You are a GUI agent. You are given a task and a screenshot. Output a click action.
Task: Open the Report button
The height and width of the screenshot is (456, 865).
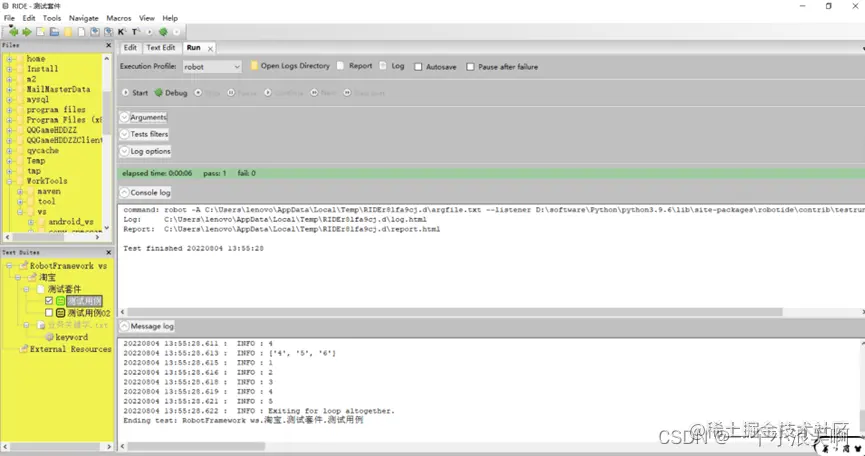point(355,66)
